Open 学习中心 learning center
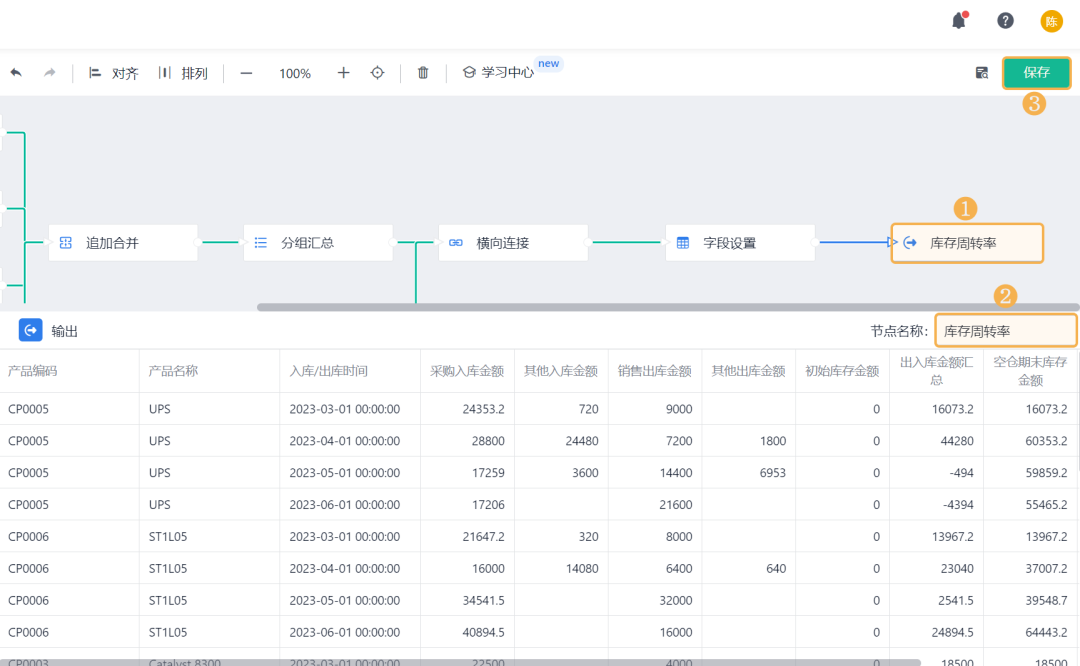This screenshot has height=666, width=1080. pos(498,73)
